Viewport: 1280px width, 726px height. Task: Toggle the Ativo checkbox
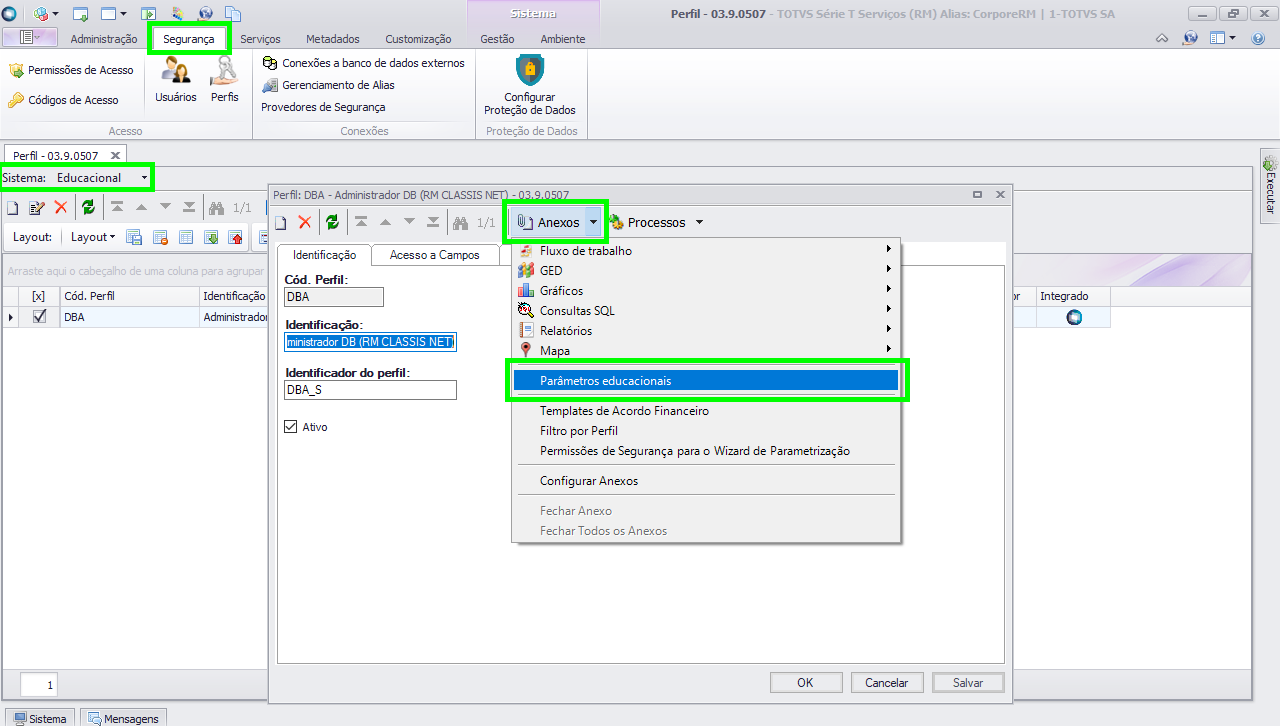coord(292,427)
